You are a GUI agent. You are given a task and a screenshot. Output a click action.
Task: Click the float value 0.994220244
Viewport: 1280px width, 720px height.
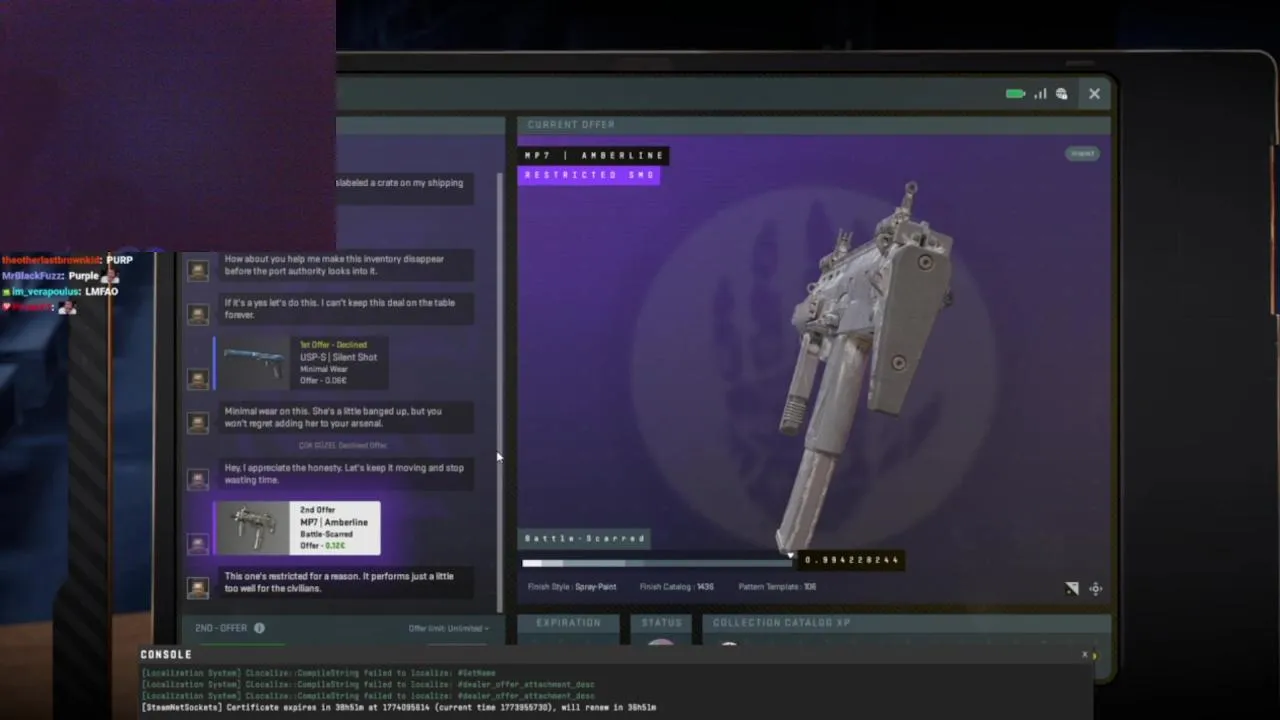tap(852, 560)
